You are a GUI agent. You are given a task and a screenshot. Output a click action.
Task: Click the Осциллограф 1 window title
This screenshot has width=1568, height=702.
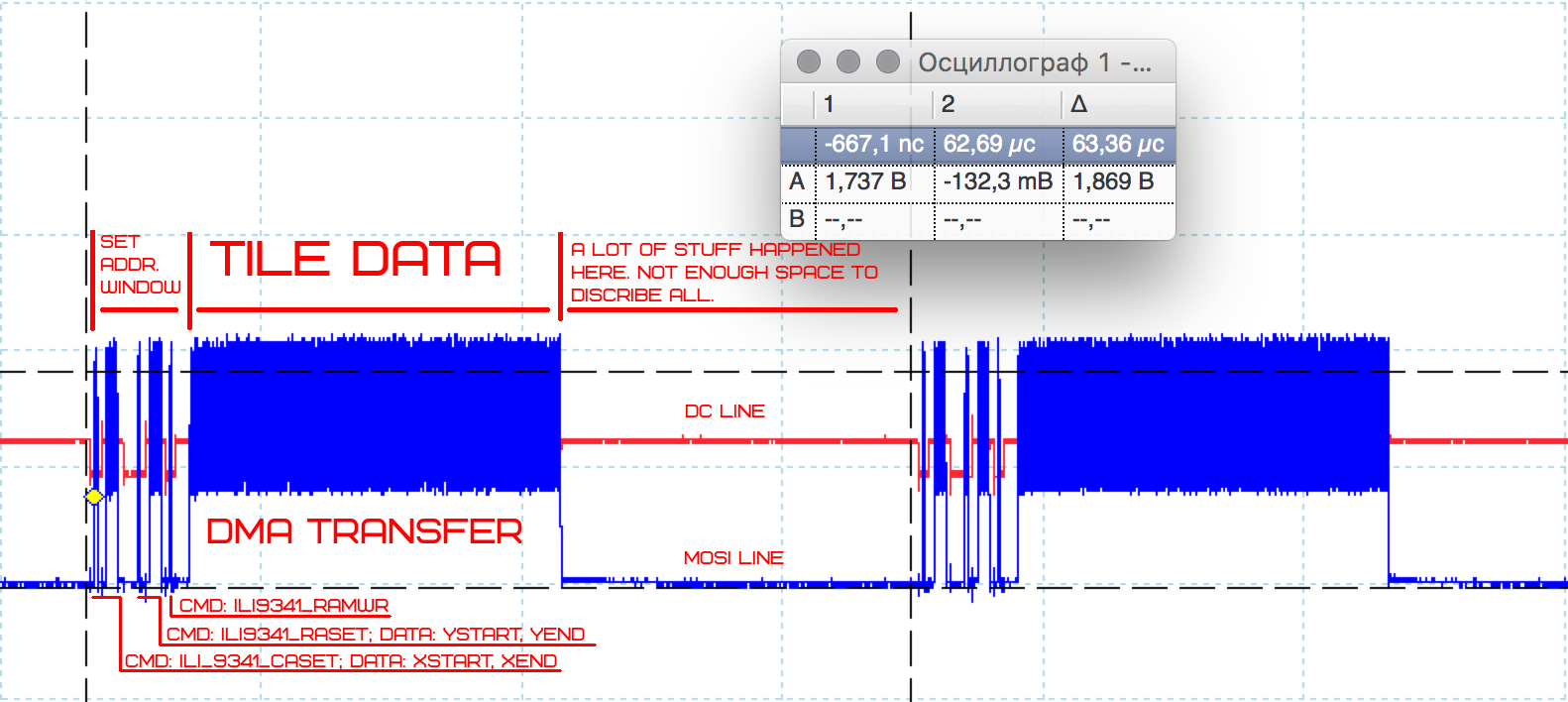1035,62
